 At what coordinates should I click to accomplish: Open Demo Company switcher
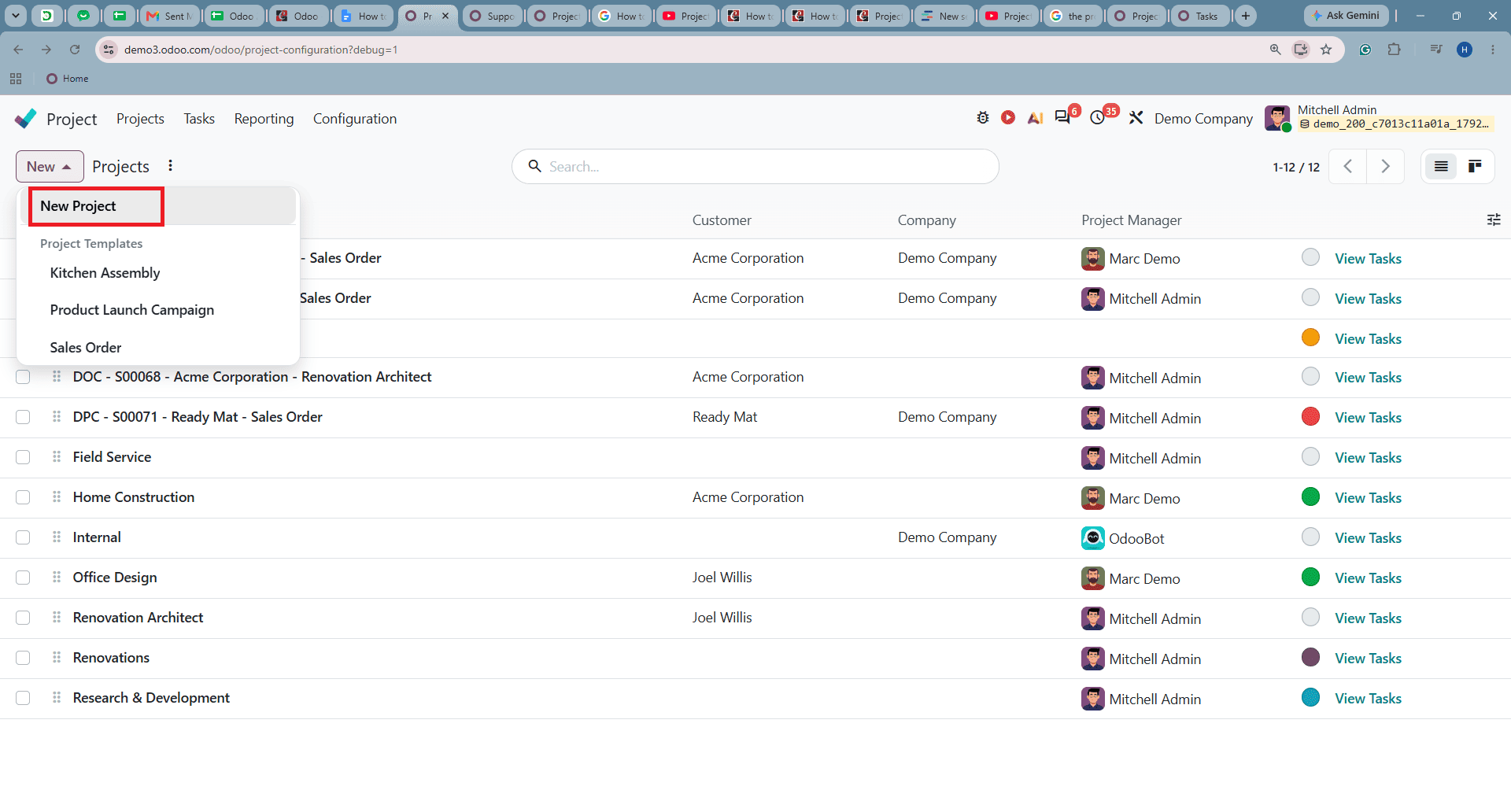point(1203,119)
